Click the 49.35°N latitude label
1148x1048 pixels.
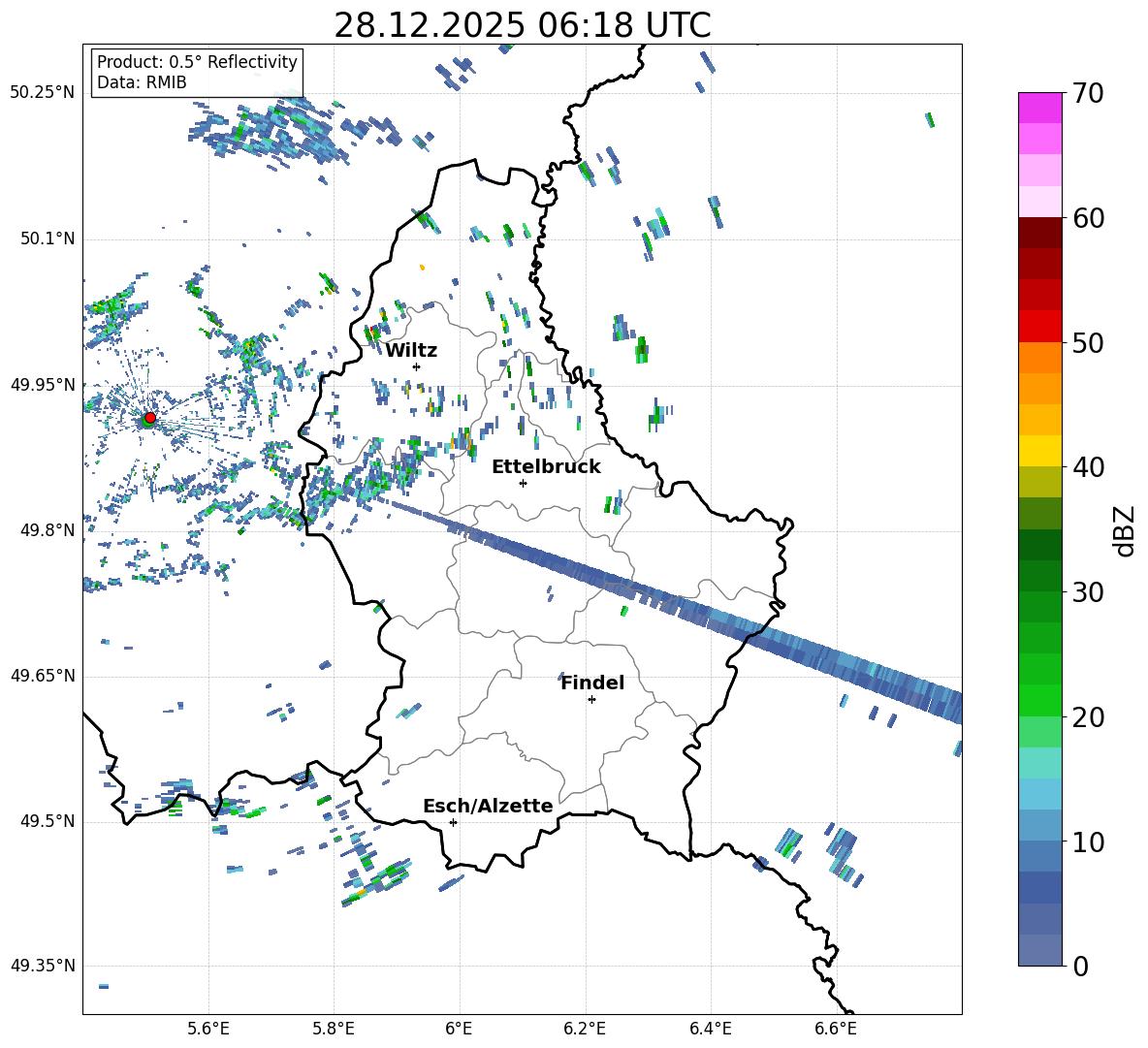pyautogui.click(x=43, y=966)
